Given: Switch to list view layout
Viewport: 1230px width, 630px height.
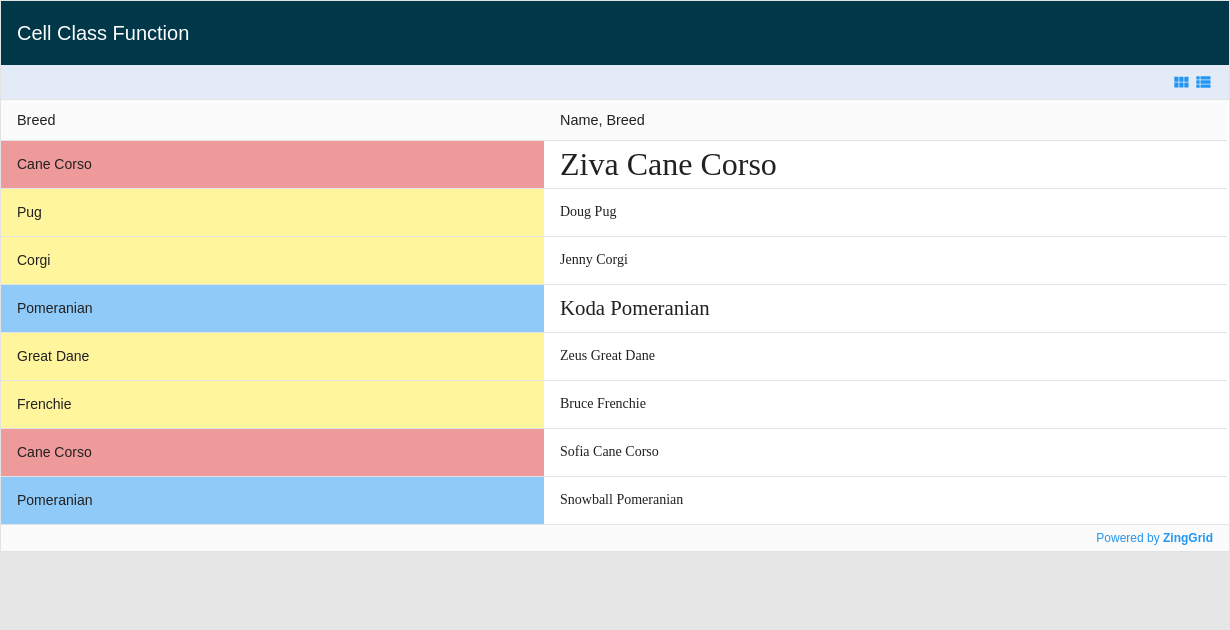Looking at the screenshot, I should coord(1203,82).
